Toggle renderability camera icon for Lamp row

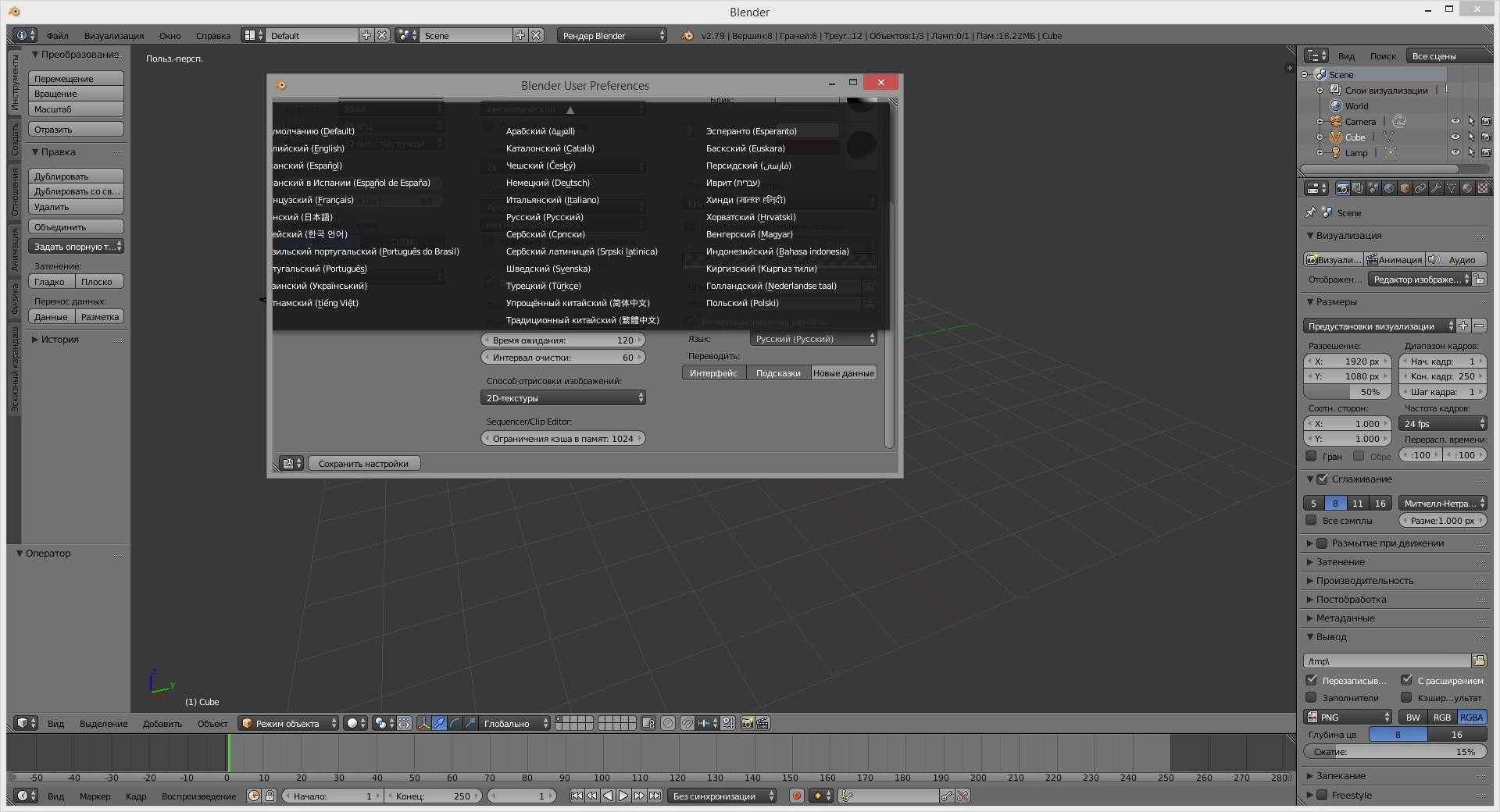coord(1486,152)
